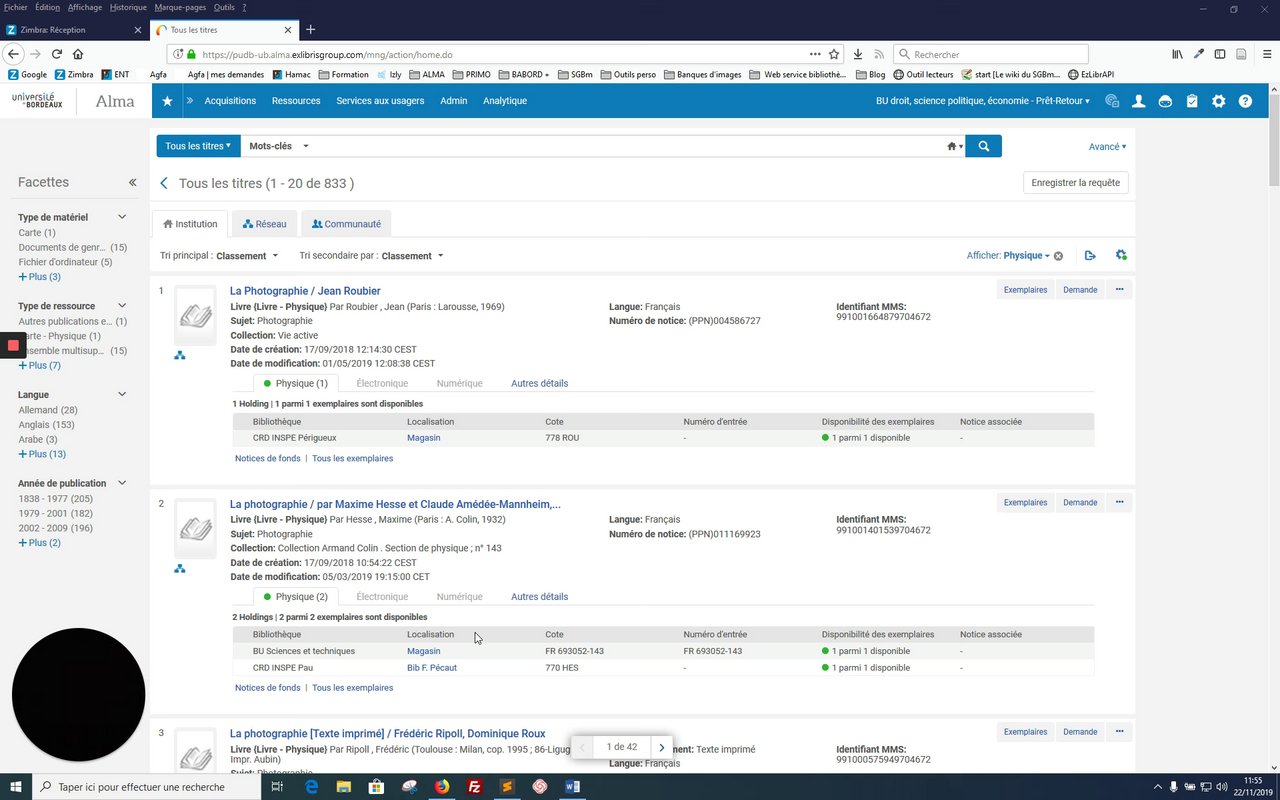The image size is (1280, 800).
Task: Open the Tri principal Classement dropdown
Action: (x=247, y=256)
